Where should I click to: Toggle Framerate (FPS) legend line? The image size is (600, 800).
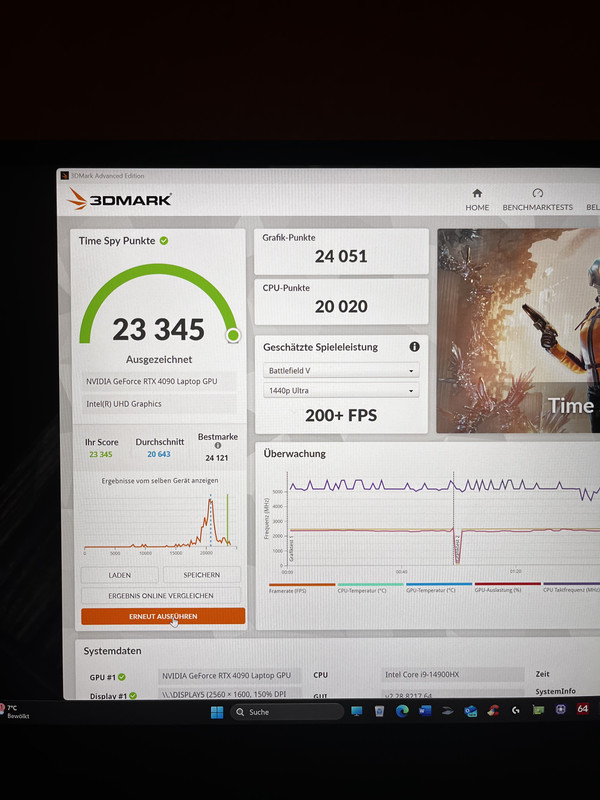click(302, 587)
